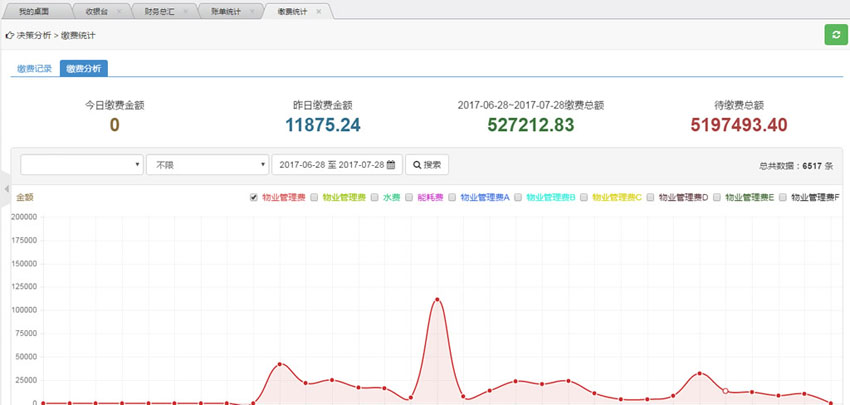
Task: Close the 缴费统计 tab with its x icon
Action: [x=319, y=11]
